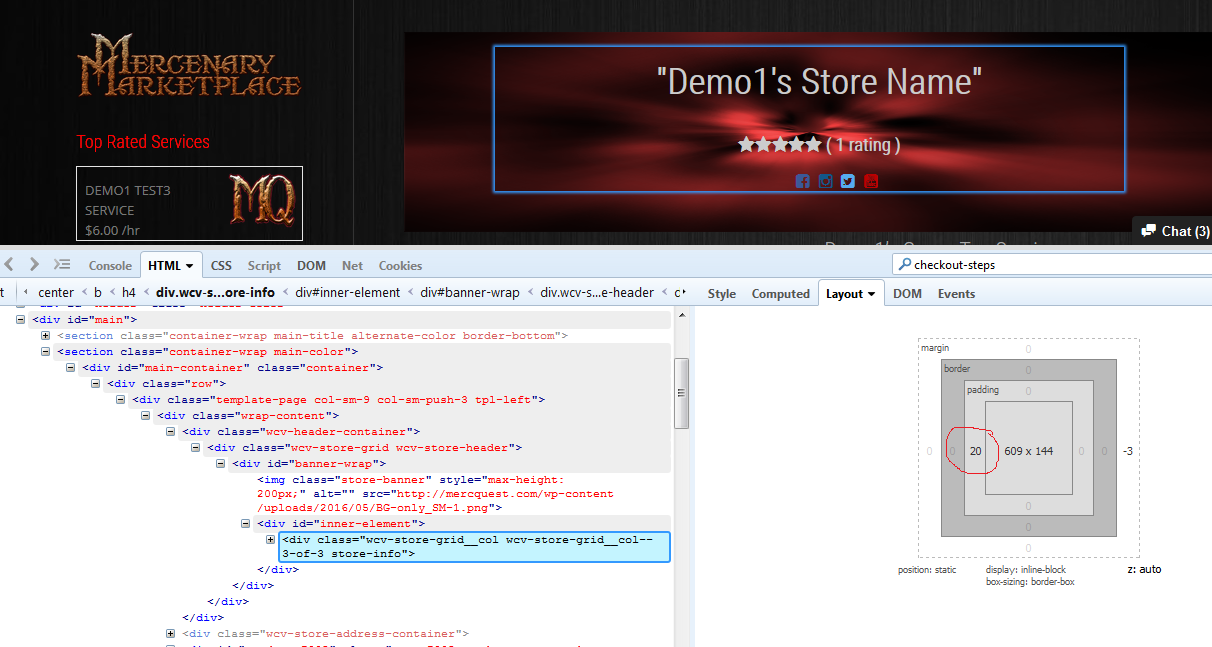Click the MQ service thumbnail image
This screenshot has height=647, width=1212.
click(261, 201)
